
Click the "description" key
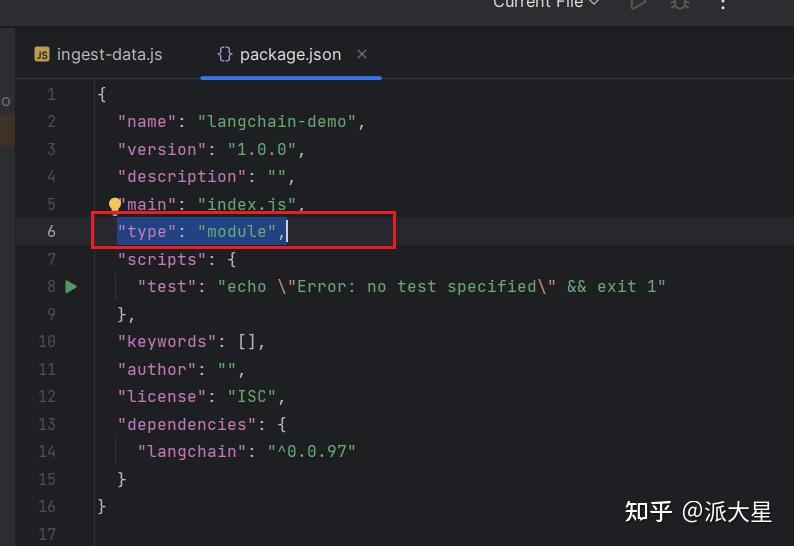tap(182, 177)
